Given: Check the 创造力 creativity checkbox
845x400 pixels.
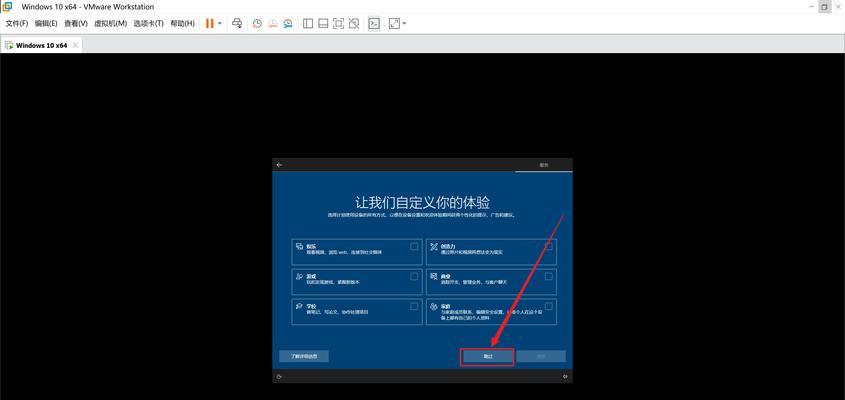Looking at the screenshot, I should tap(549, 246).
